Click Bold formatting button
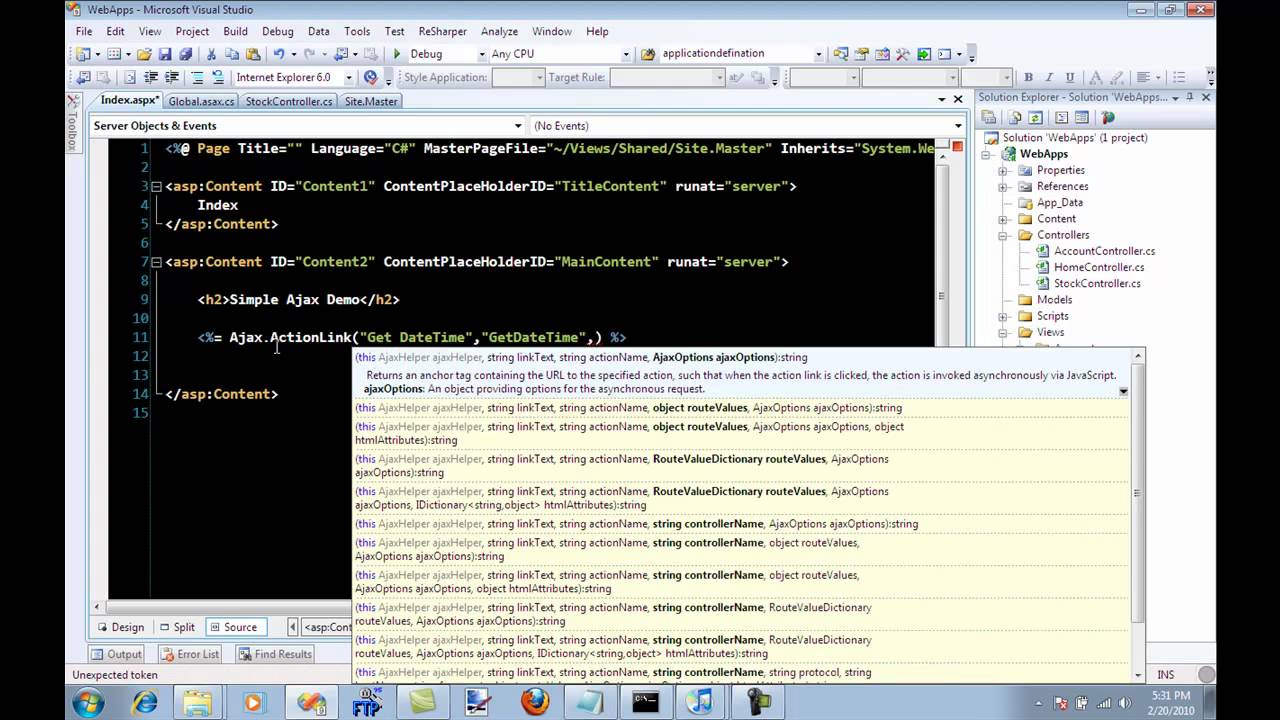Screen dimensions: 1280x720 [x=1028, y=77]
